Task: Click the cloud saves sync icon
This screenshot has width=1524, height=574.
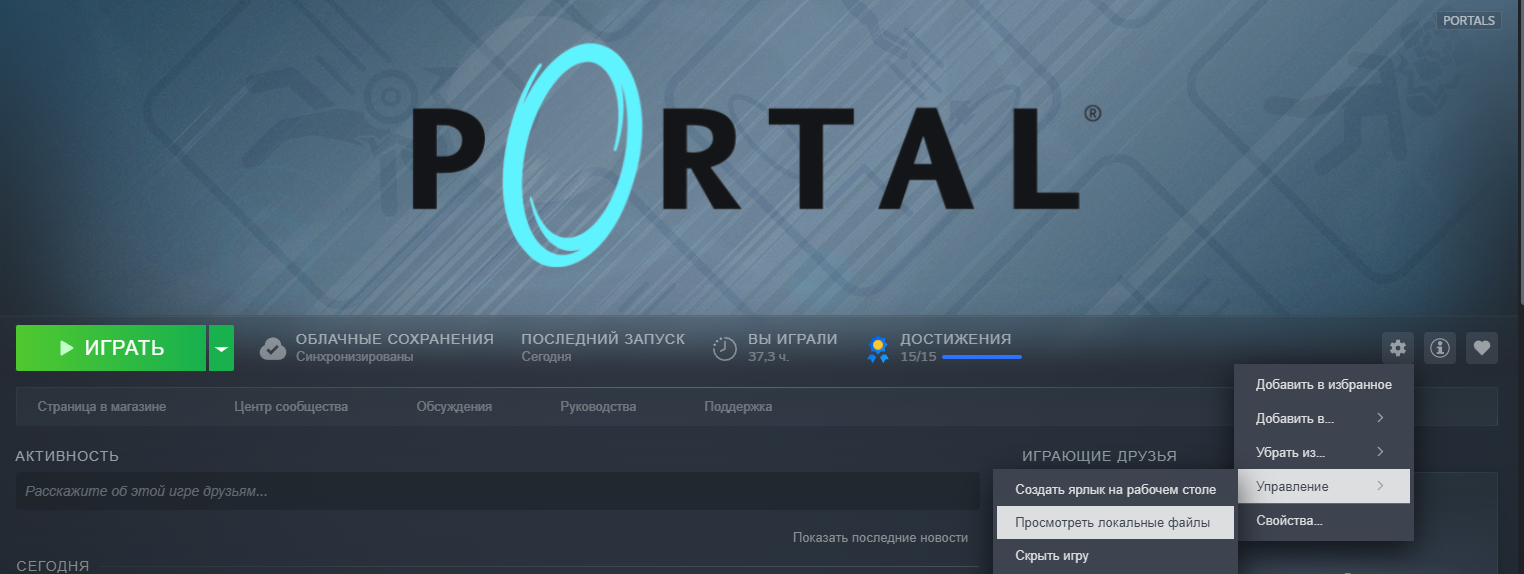Action: pyautogui.click(x=273, y=349)
